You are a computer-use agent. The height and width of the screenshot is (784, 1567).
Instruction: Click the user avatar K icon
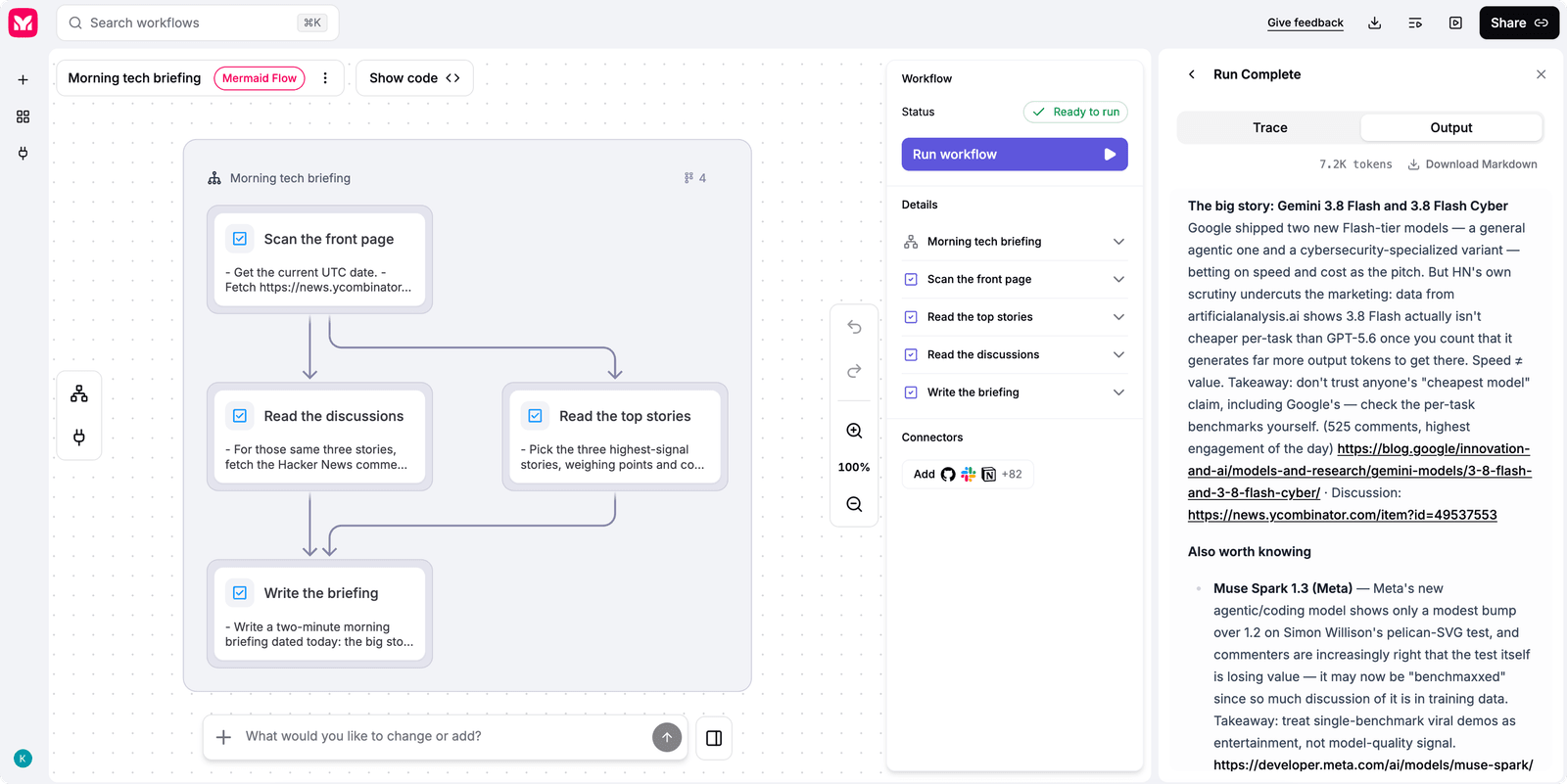coord(23,759)
